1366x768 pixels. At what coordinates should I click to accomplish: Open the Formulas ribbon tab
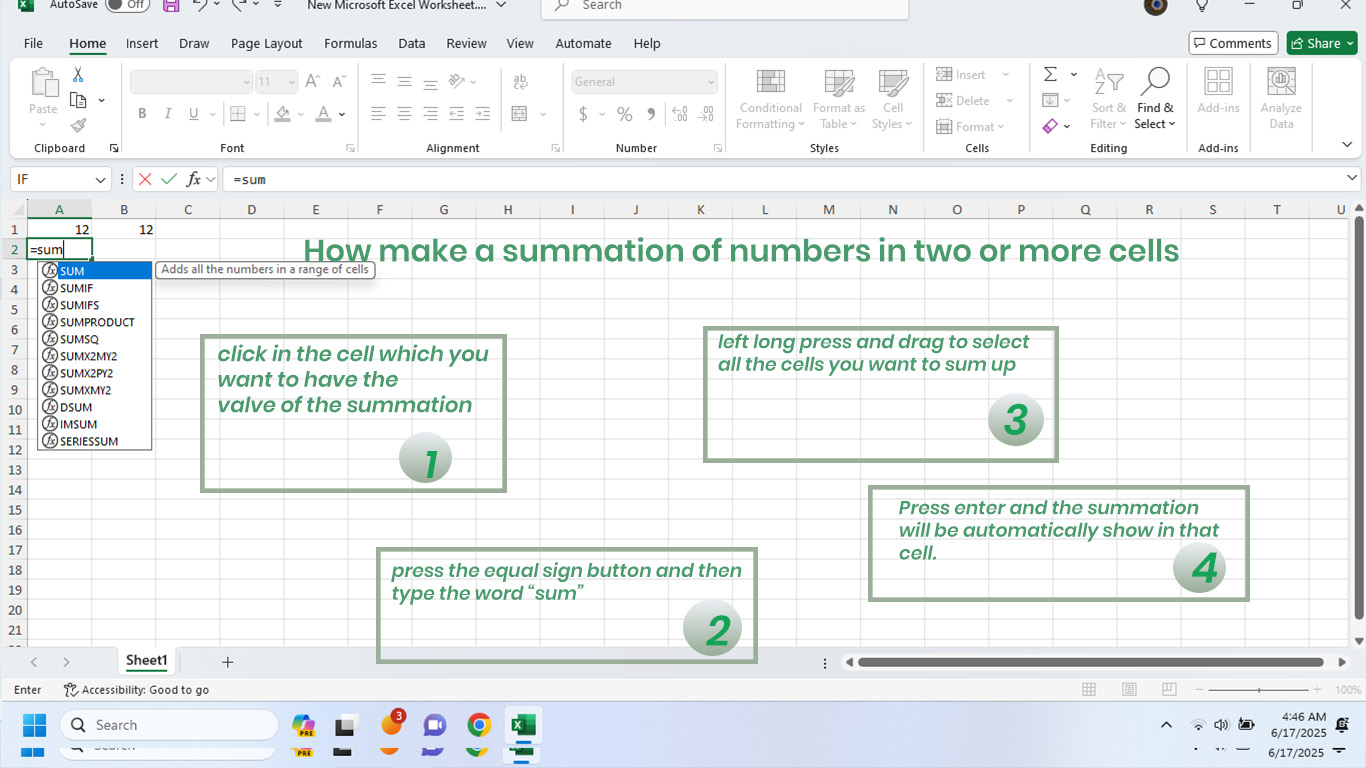pyautogui.click(x=350, y=43)
